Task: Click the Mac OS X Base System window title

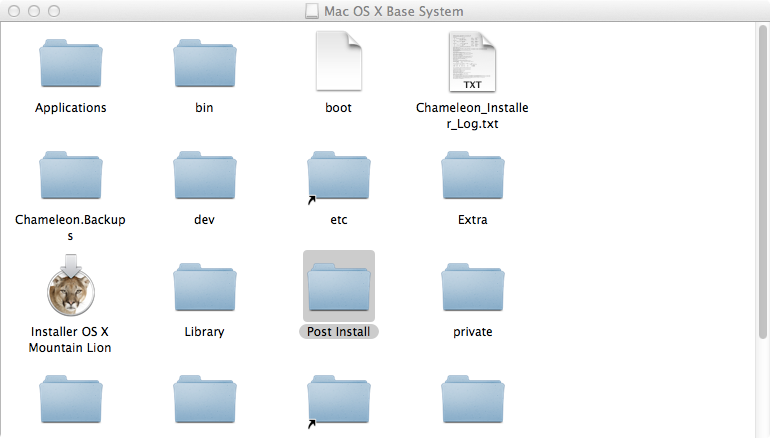Action: (x=394, y=12)
